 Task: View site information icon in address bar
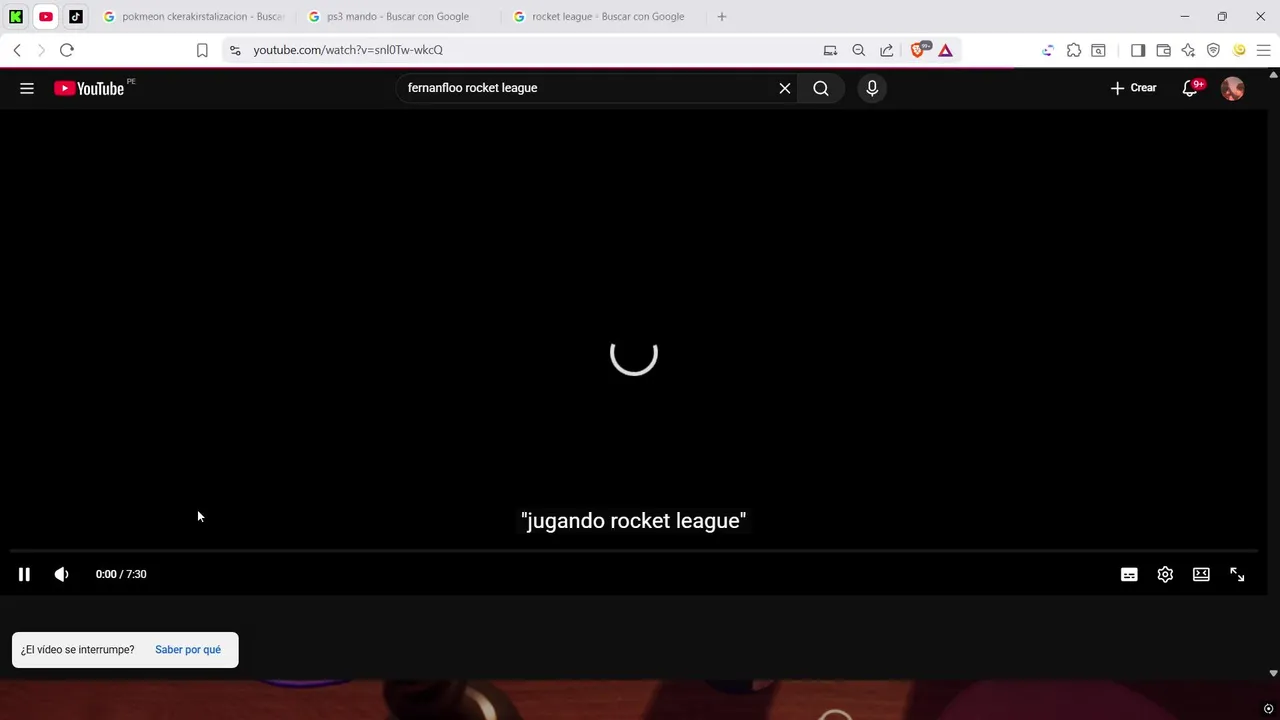pyautogui.click(x=234, y=50)
